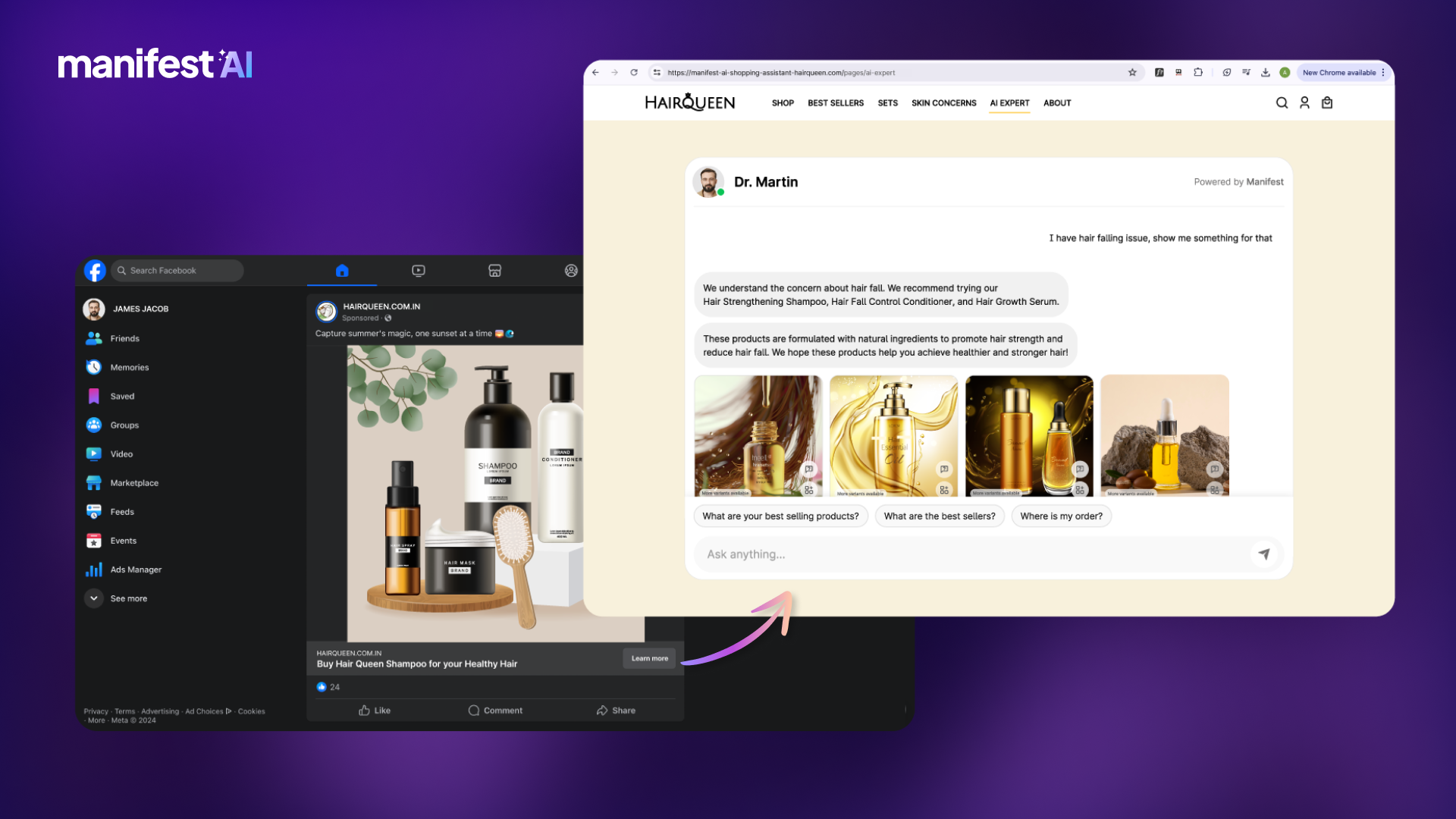Click the Learn more ad button
Screen dimensions: 1456x819
tap(649, 658)
